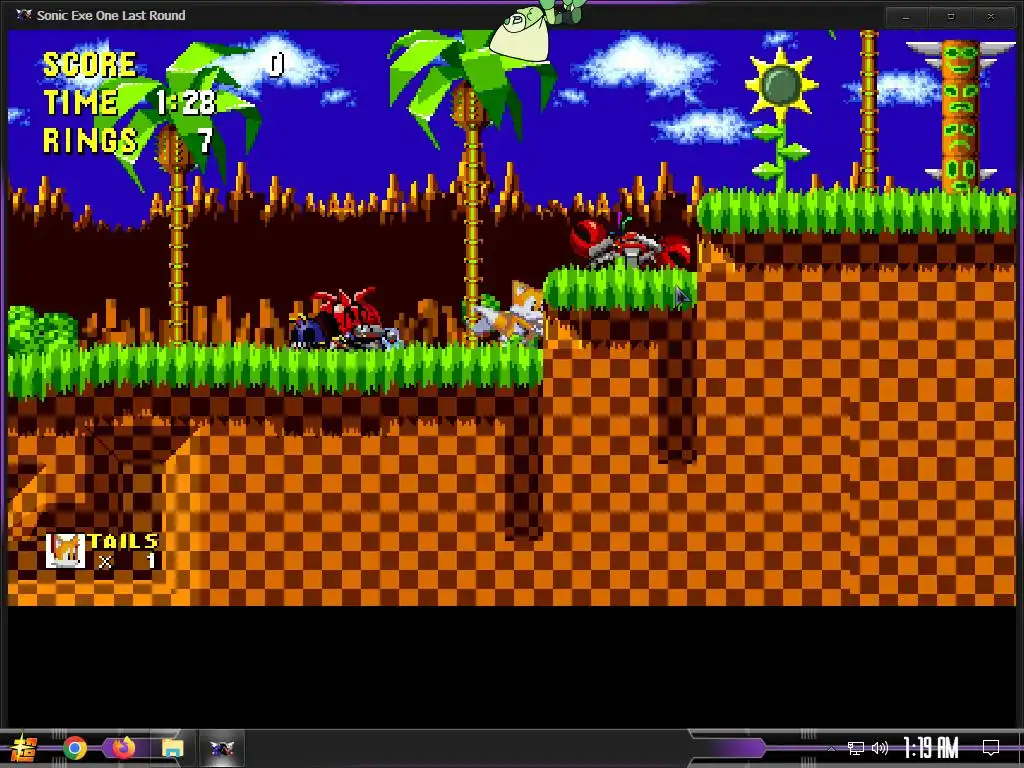Minimize the Sonic Exe One Last Round window
The height and width of the screenshot is (768, 1024).
point(905,16)
